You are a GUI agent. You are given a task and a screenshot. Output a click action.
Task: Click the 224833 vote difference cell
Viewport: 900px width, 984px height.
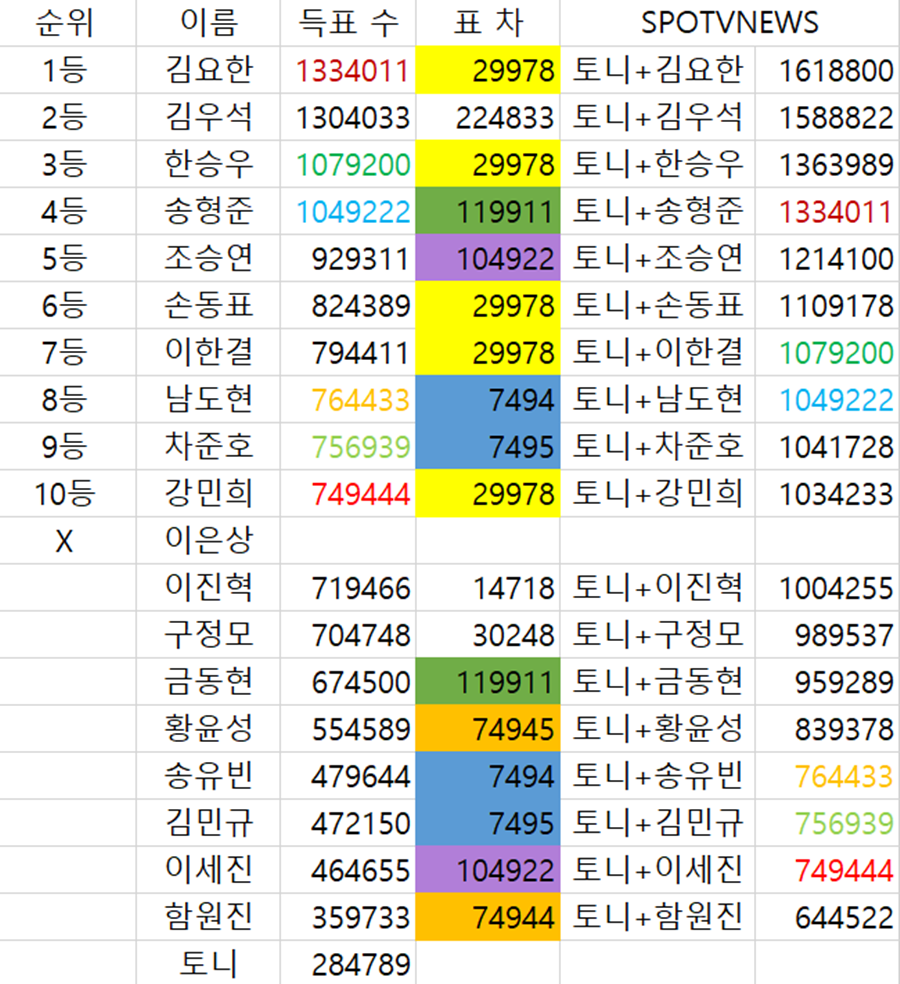(x=503, y=117)
